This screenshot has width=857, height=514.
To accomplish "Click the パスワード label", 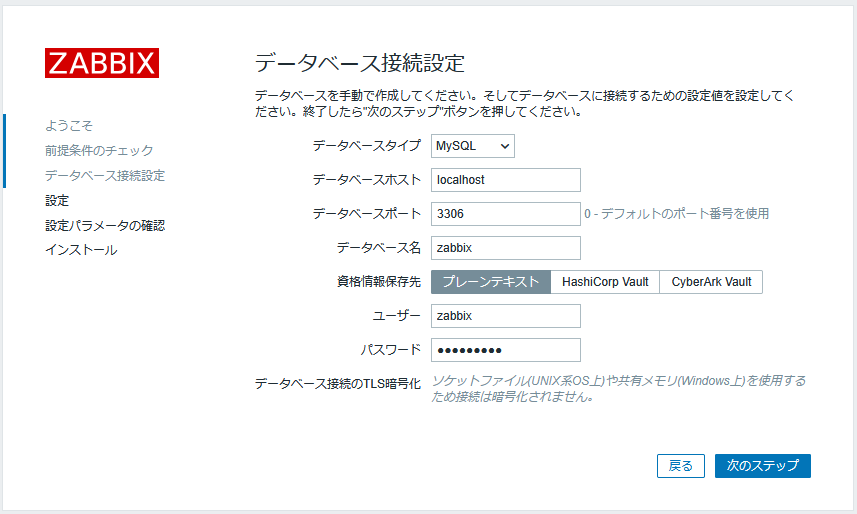I will point(391,350).
